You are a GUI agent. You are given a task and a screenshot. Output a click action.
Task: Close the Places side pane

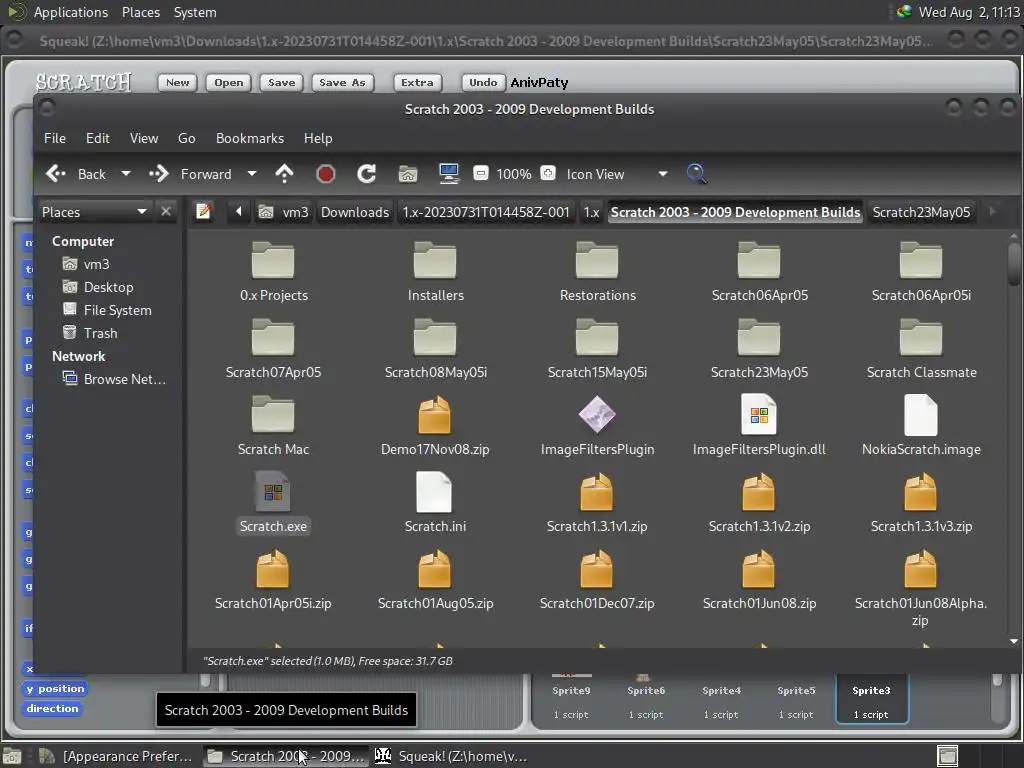point(166,212)
